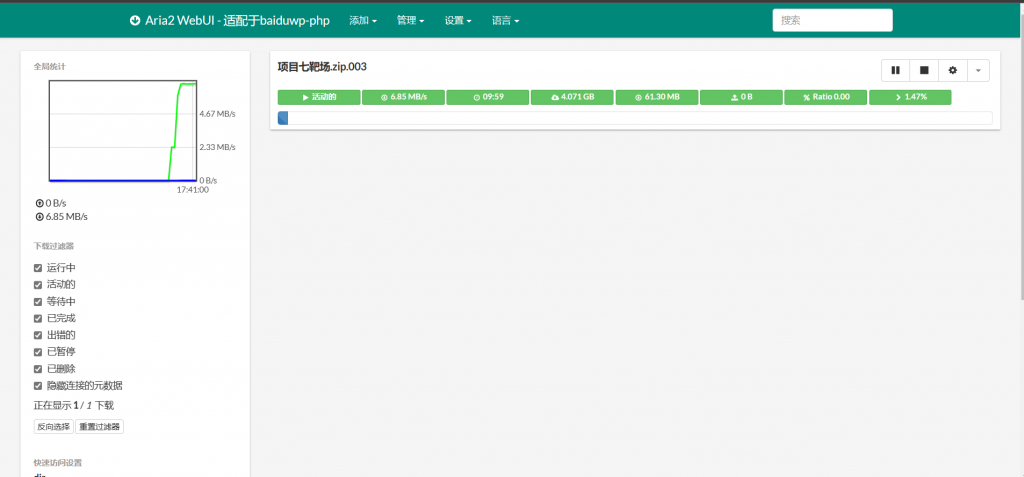The height and width of the screenshot is (477, 1024).
Task: Toggle the 已删除 filter checkbox
Action: pyautogui.click(x=38, y=369)
